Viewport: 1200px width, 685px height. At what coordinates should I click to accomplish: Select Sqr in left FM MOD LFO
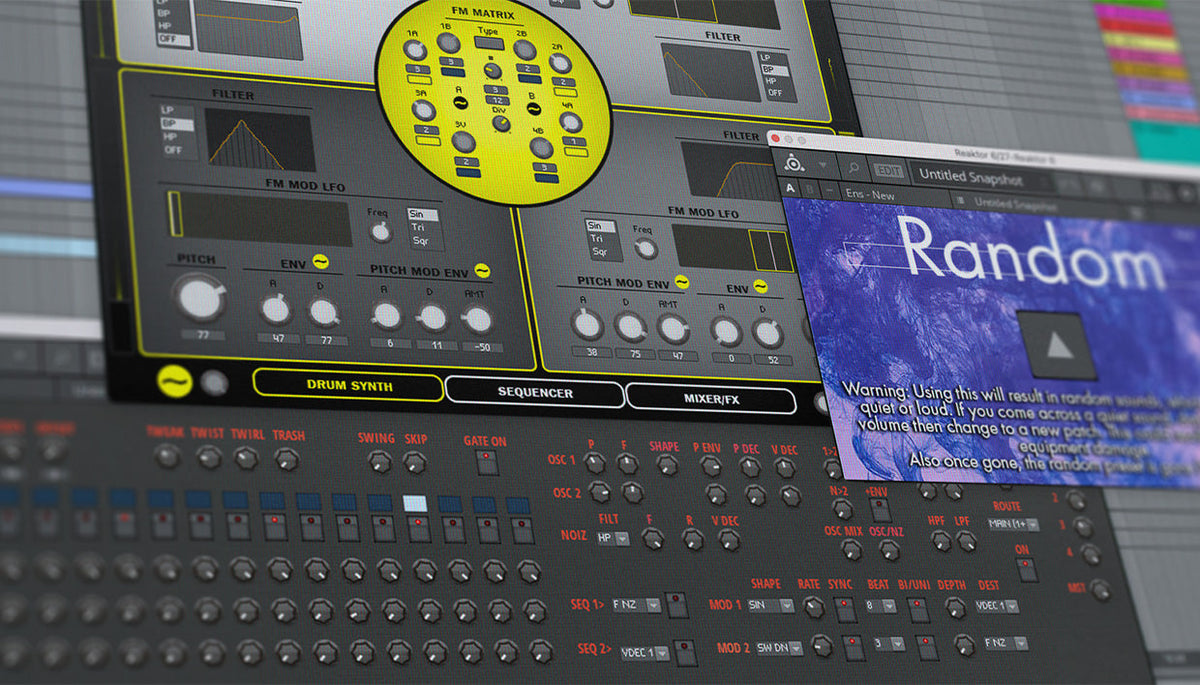point(425,242)
